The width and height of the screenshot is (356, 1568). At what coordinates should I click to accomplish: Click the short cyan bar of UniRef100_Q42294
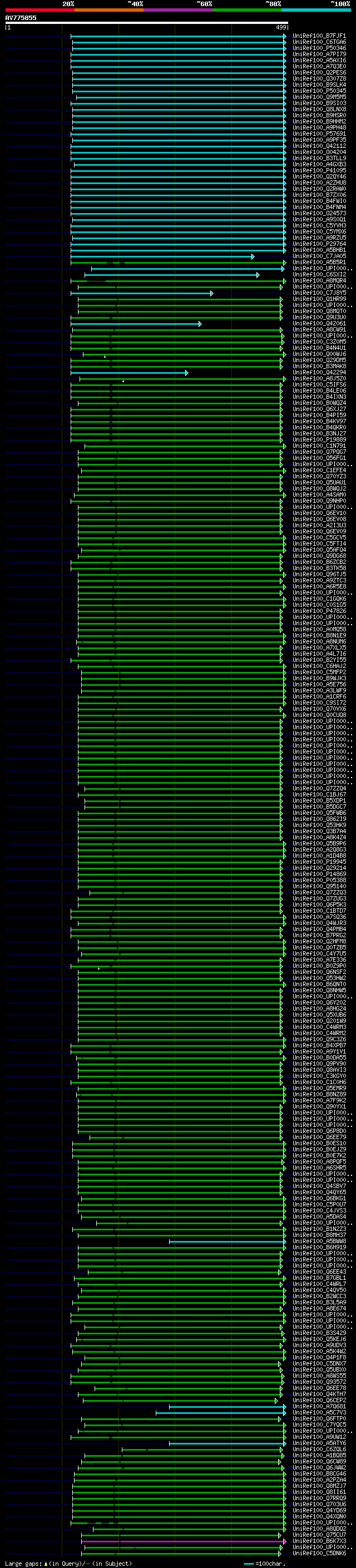coord(130,373)
